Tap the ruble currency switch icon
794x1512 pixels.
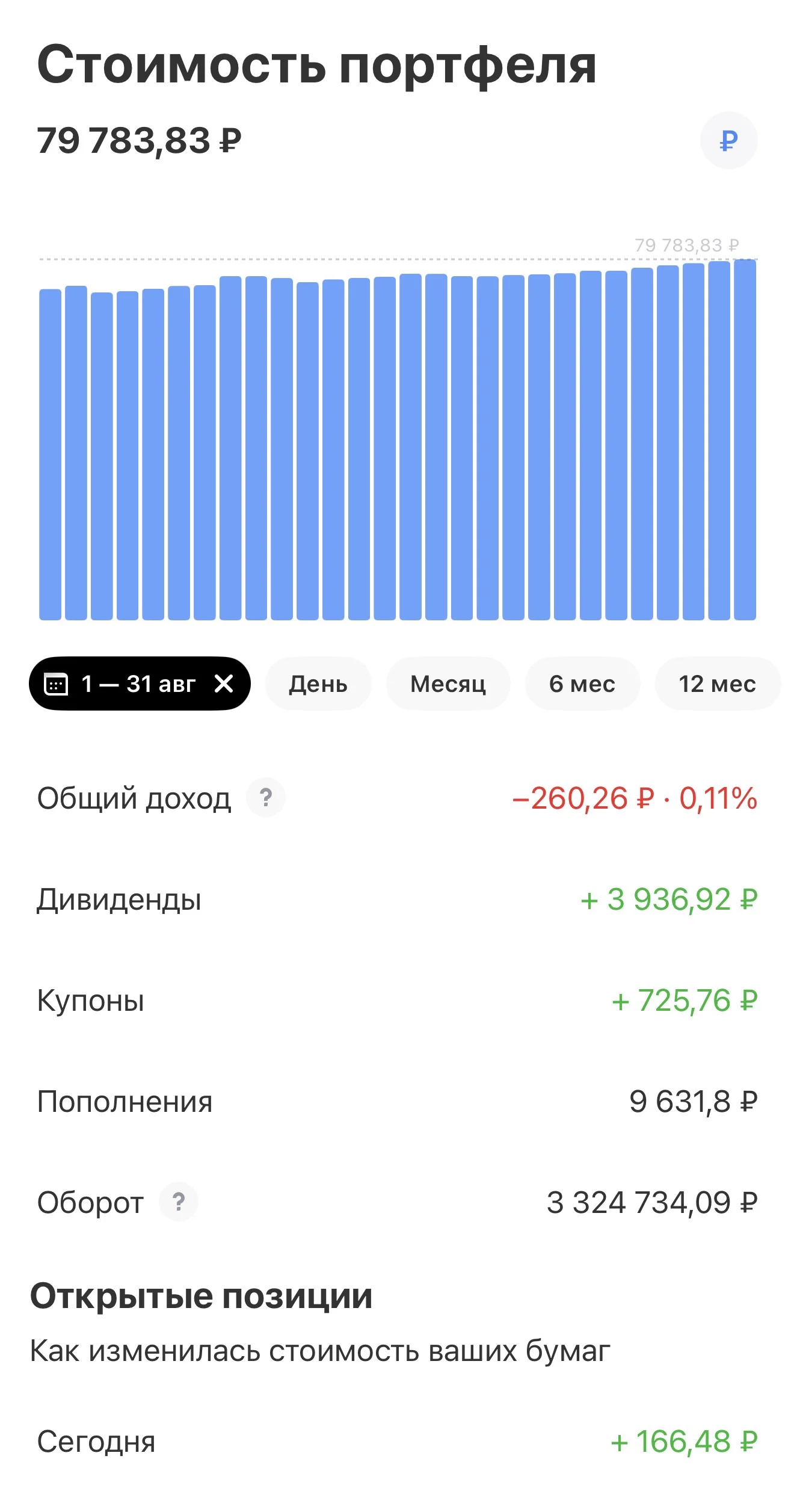coord(728,140)
